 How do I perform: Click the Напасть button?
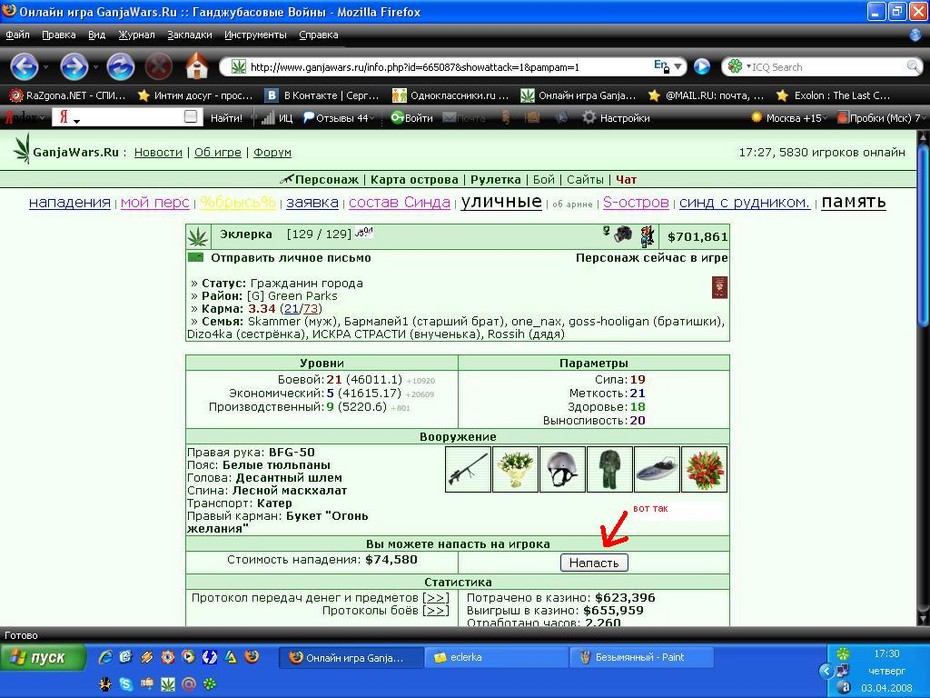tap(594, 563)
